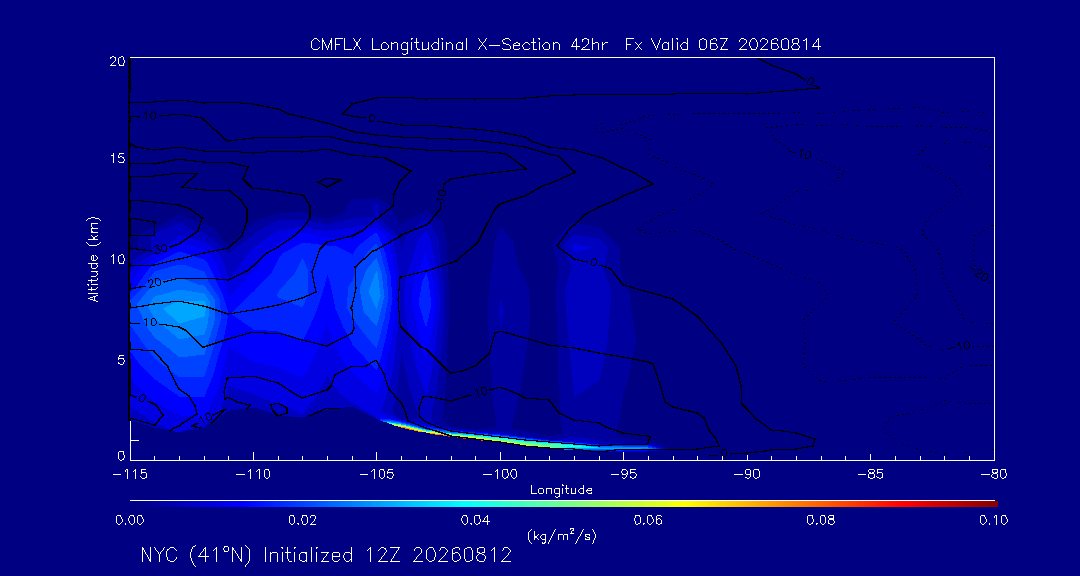Click the 15 altitude tick label
Viewport: 1080px width, 576px height.
[x=116, y=158]
